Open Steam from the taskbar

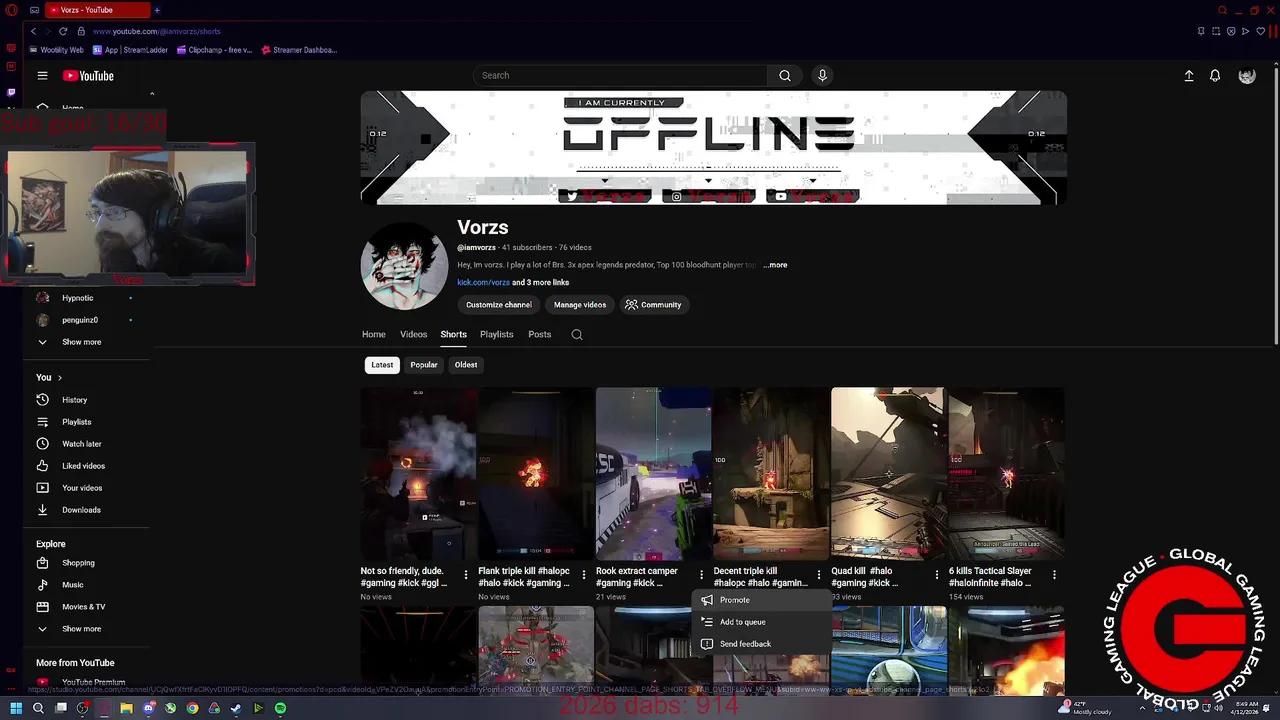tap(236, 708)
